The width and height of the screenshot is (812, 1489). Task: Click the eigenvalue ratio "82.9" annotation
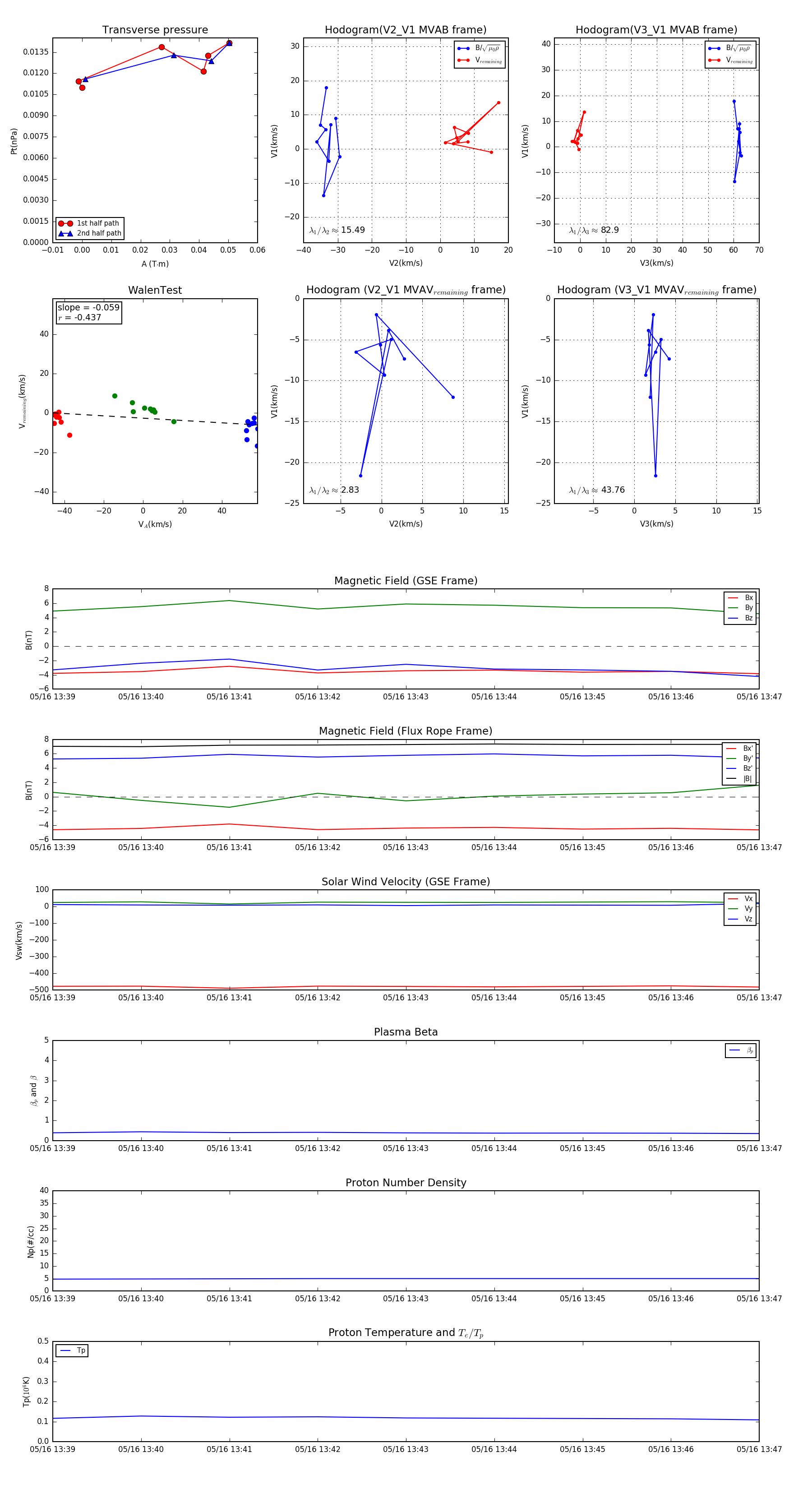pyautogui.click(x=594, y=230)
